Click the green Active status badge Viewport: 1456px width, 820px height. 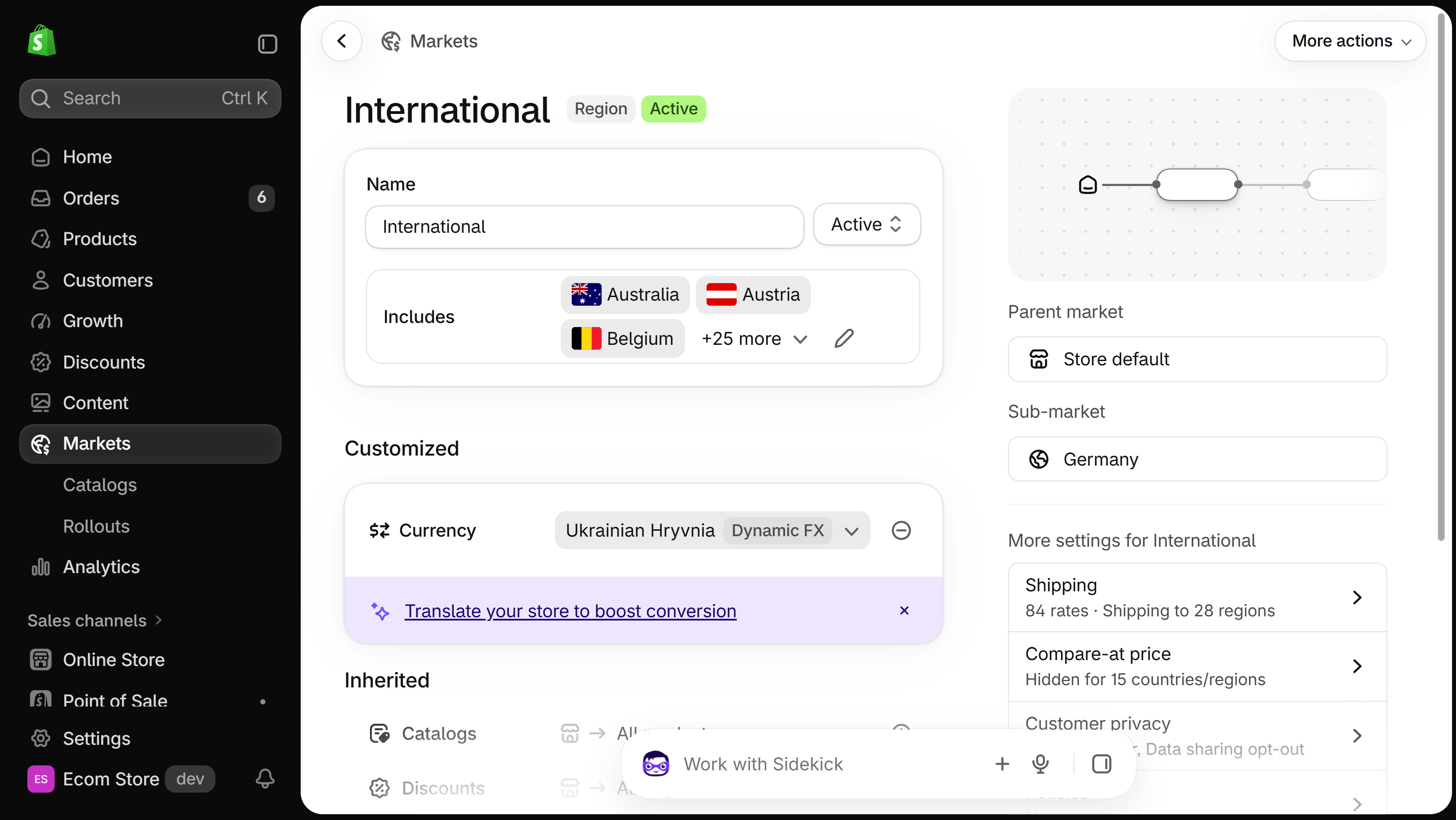pos(674,108)
